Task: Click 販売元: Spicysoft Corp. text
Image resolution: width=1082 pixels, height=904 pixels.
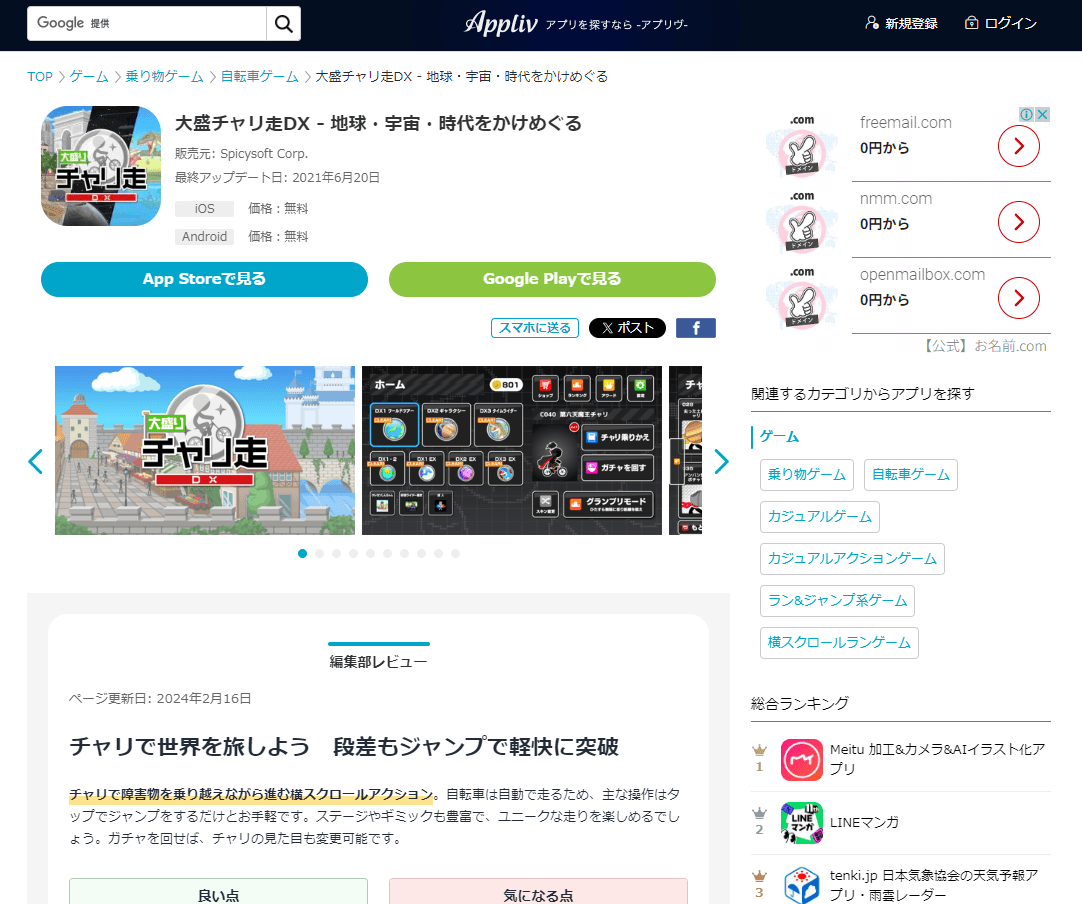Action: click(x=242, y=154)
